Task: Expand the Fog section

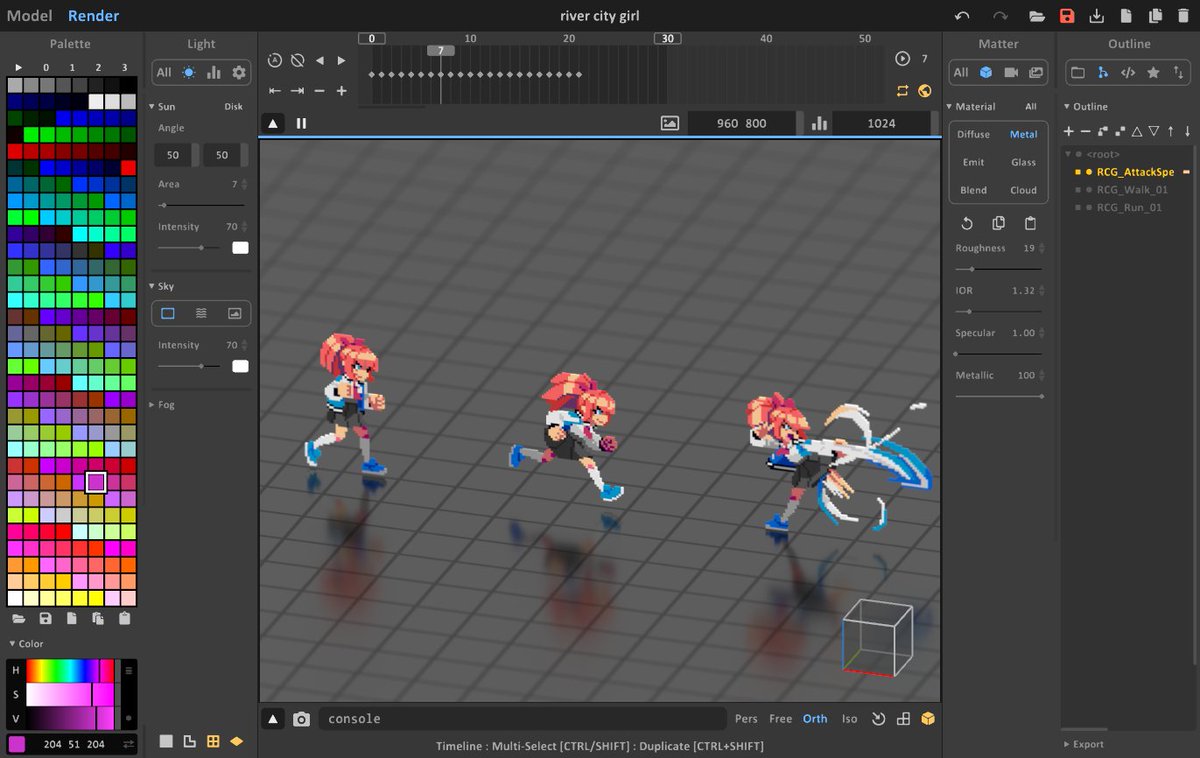Action: pyautogui.click(x=152, y=405)
